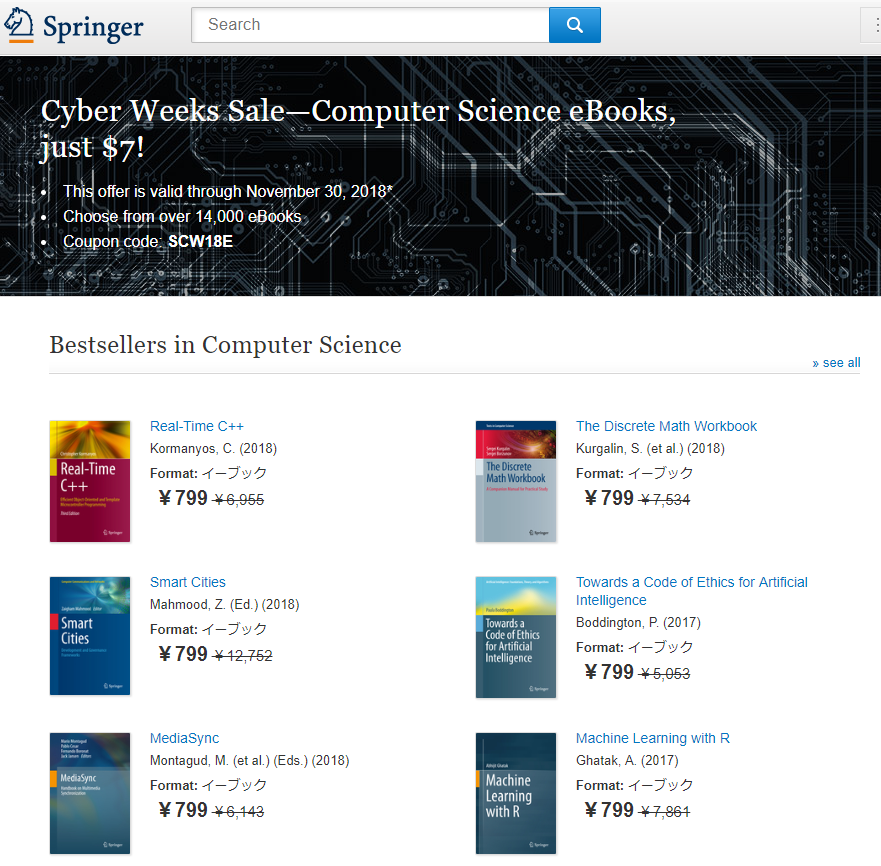Click the coupon code SCW18E
The width and height of the screenshot is (881, 866).
click(201, 242)
